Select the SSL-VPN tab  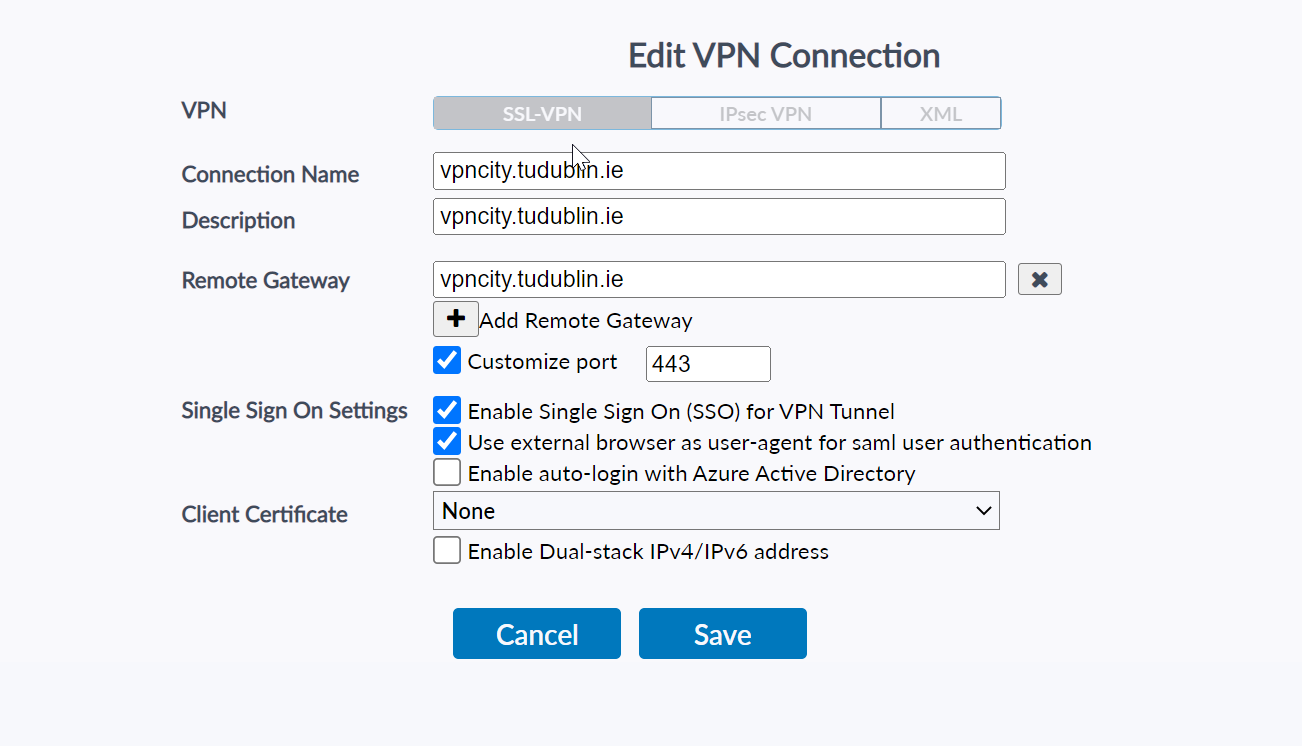542,114
